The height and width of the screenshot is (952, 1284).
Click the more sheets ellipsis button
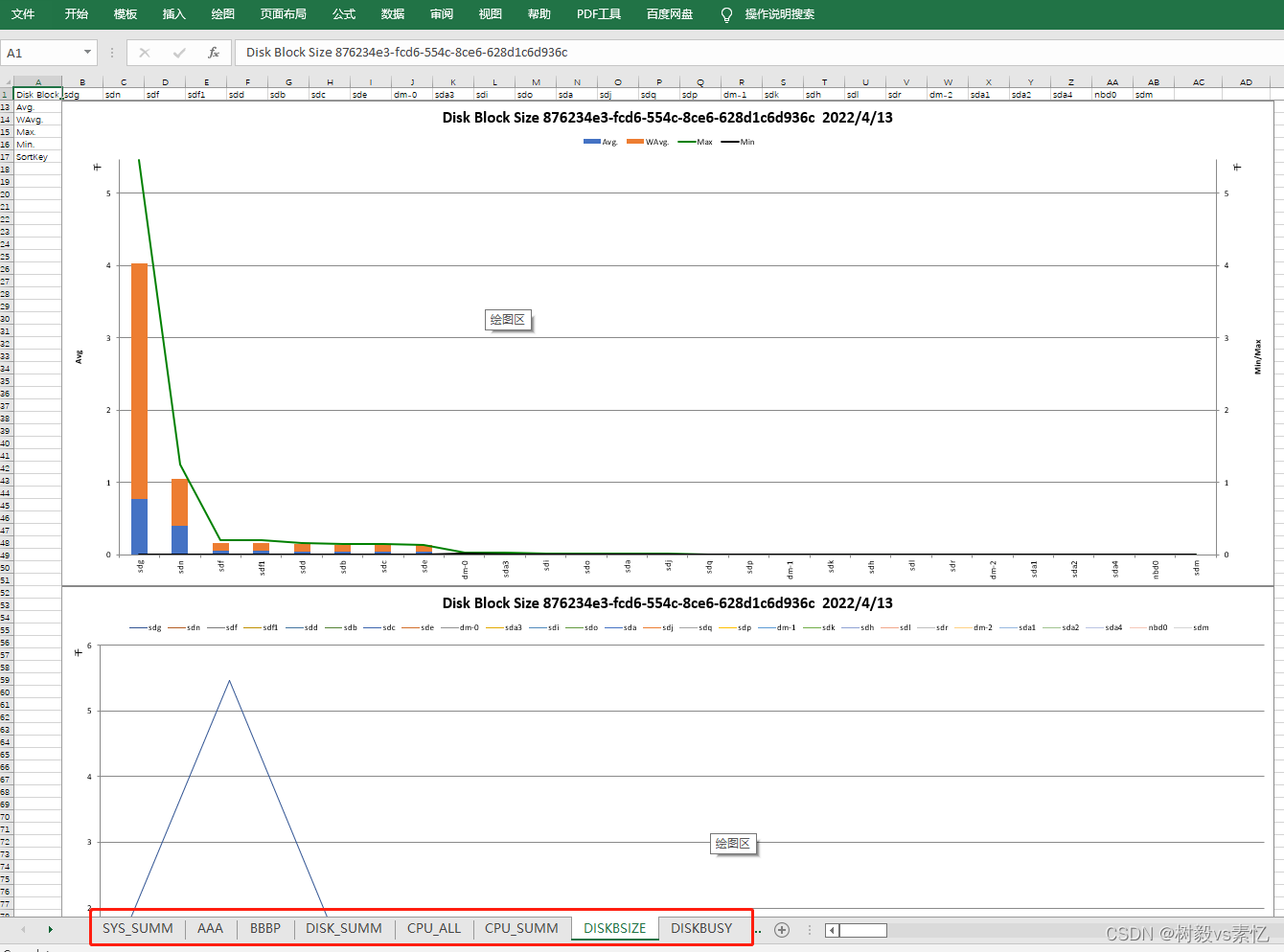(758, 930)
